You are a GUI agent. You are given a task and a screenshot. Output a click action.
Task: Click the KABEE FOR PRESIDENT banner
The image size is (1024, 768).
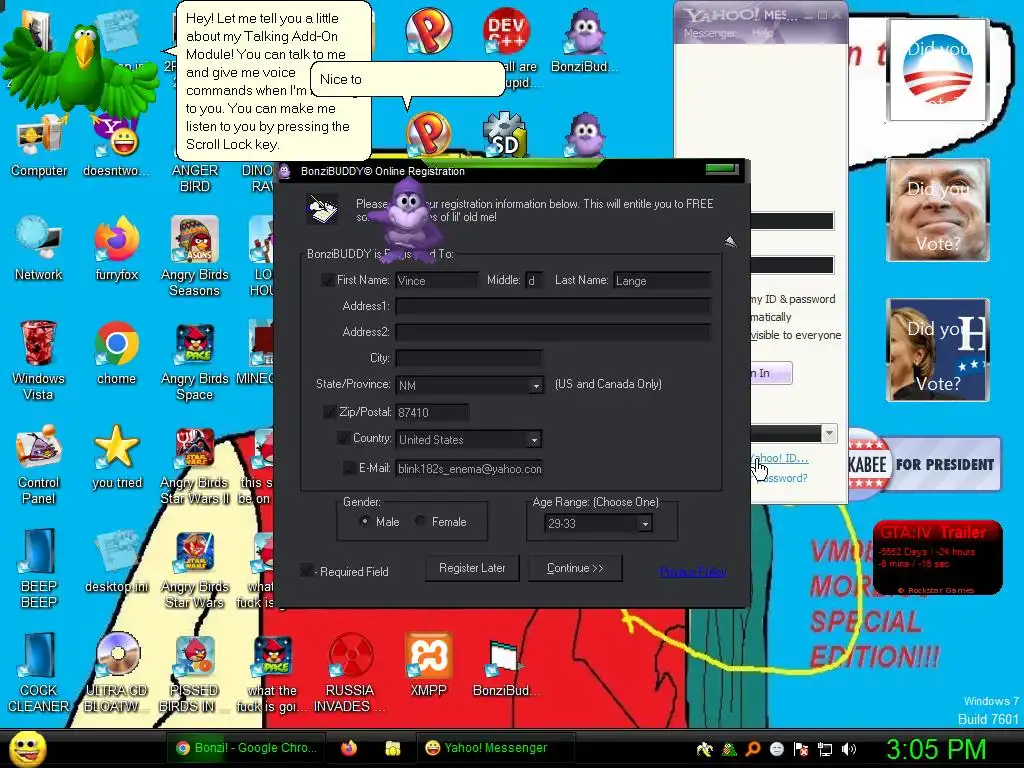[924, 464]
